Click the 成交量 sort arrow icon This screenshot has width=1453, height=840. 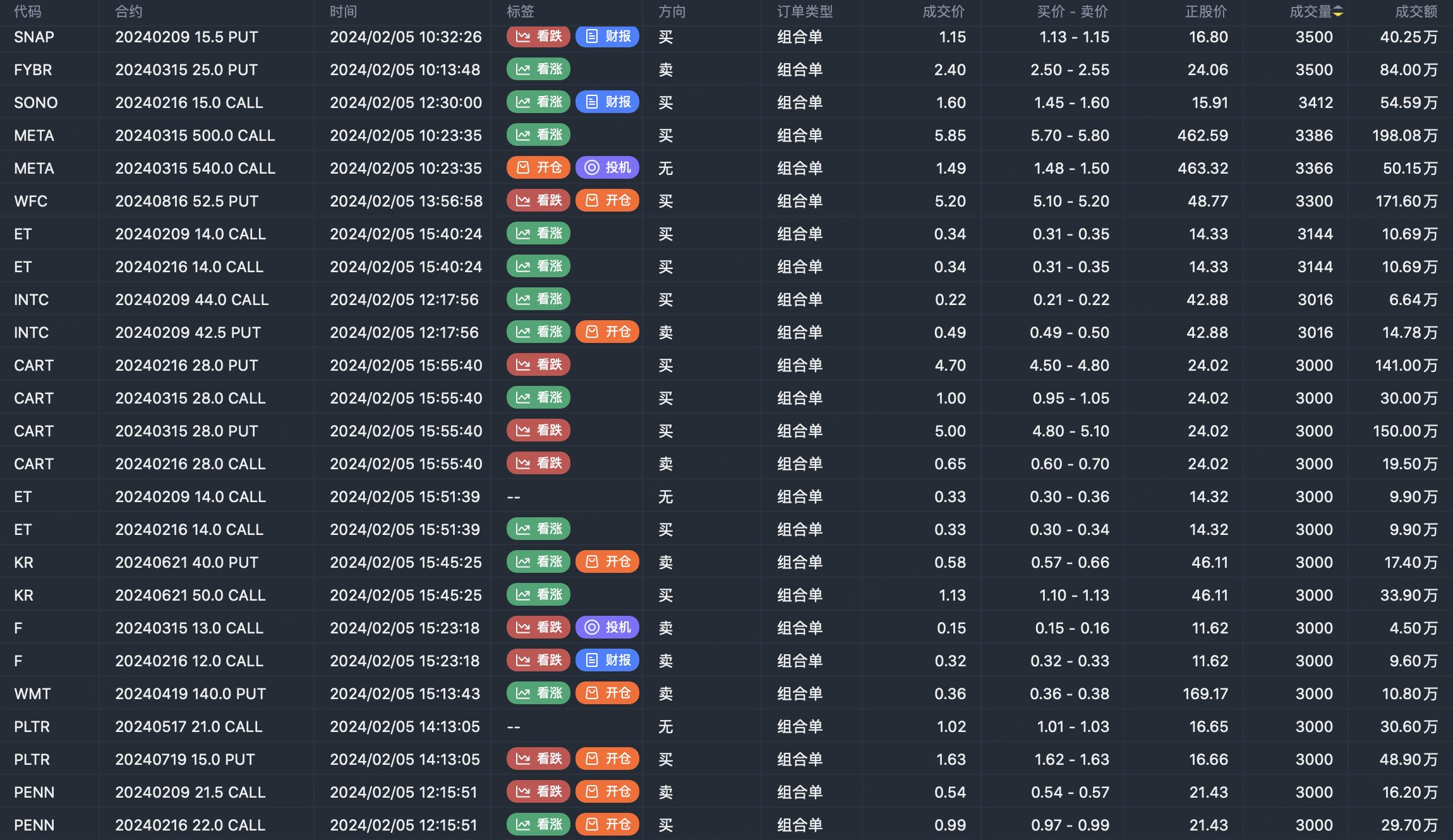pos(1337,11)
